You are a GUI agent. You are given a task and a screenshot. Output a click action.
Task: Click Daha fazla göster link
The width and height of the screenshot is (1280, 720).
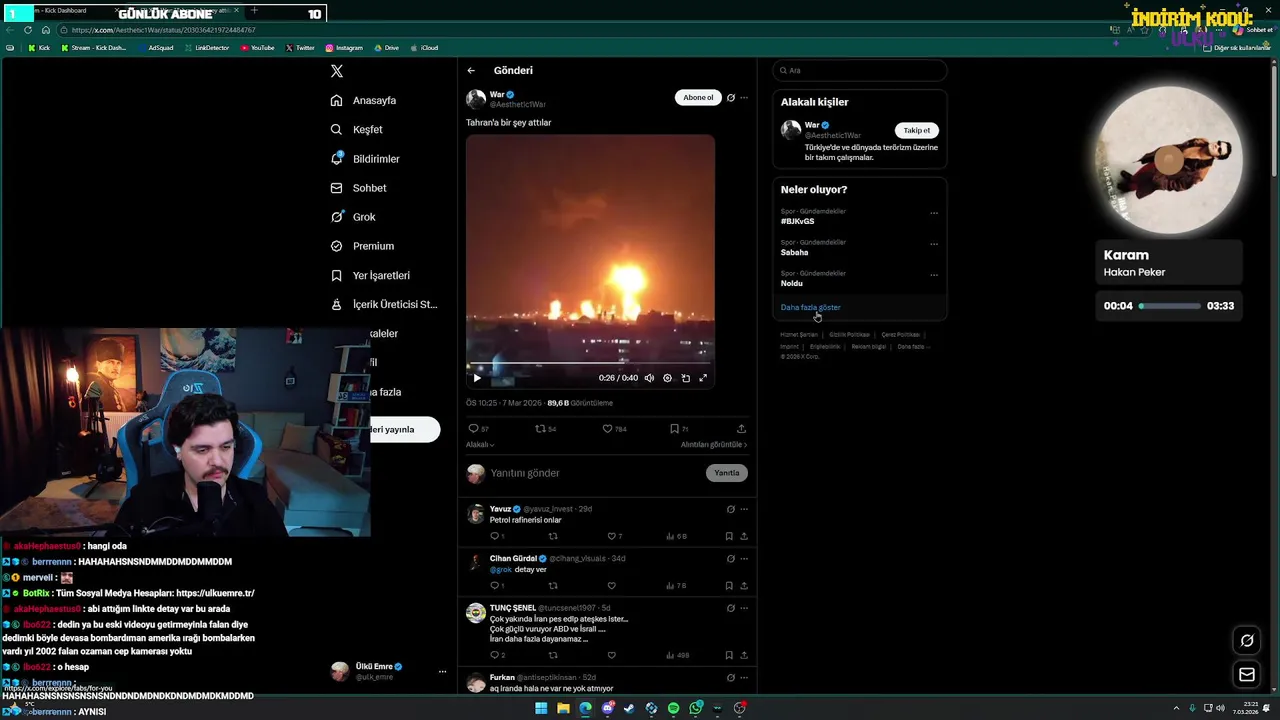click(811, 307)
